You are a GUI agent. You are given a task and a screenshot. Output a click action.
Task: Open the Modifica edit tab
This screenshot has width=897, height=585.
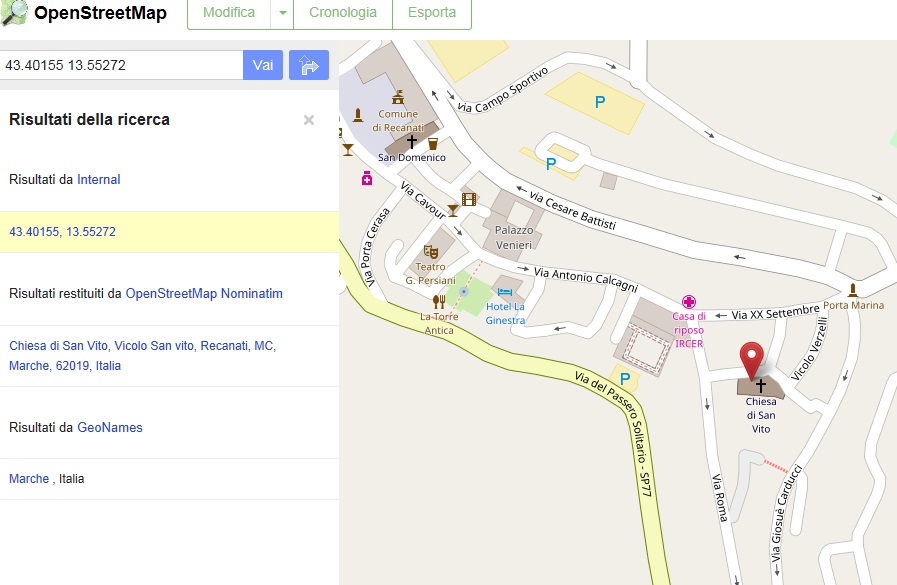[x=229, y=13]
